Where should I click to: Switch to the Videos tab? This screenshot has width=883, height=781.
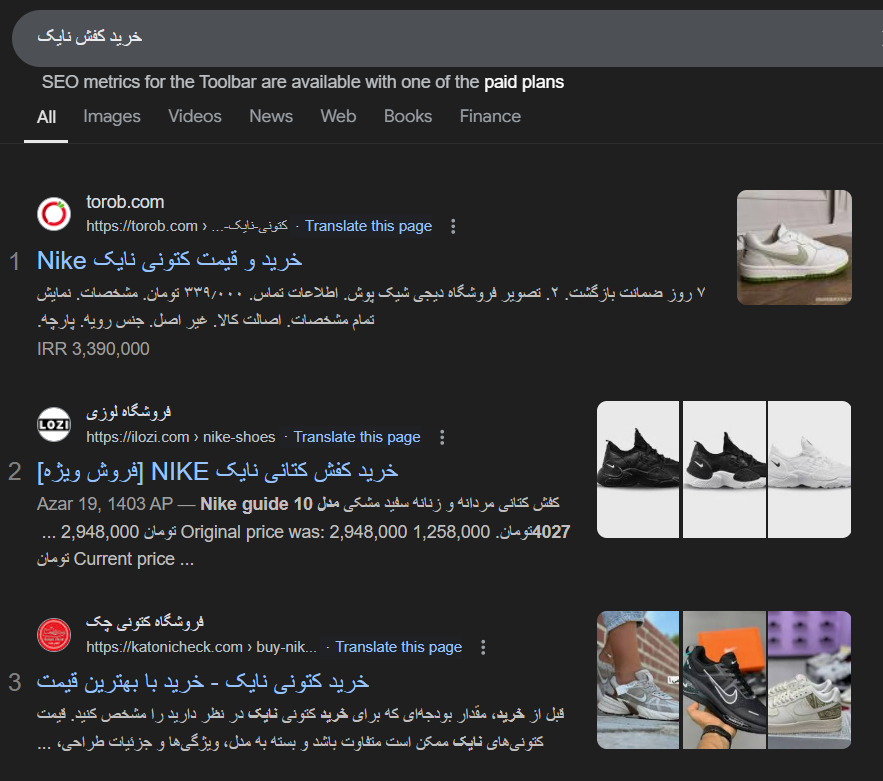pos(195,117)
